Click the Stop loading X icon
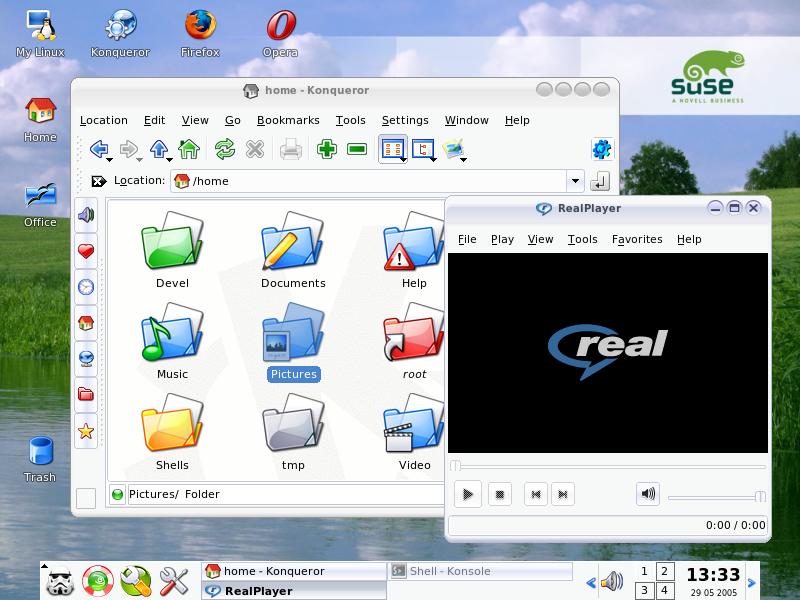The image size is (800, 600). pyautogui.click(x=255, y=149)
